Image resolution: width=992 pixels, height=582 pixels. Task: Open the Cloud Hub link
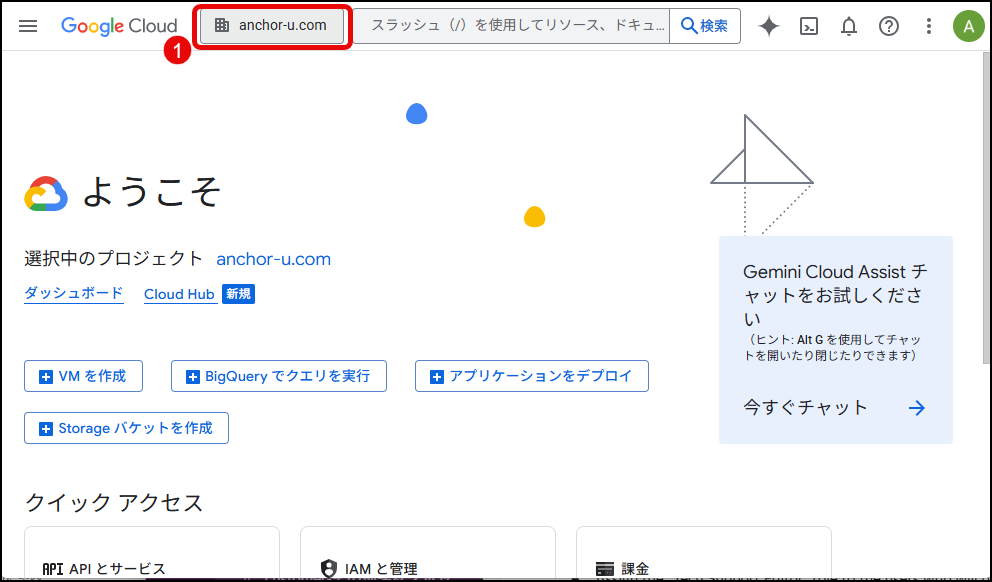click(x=180, y=294)
